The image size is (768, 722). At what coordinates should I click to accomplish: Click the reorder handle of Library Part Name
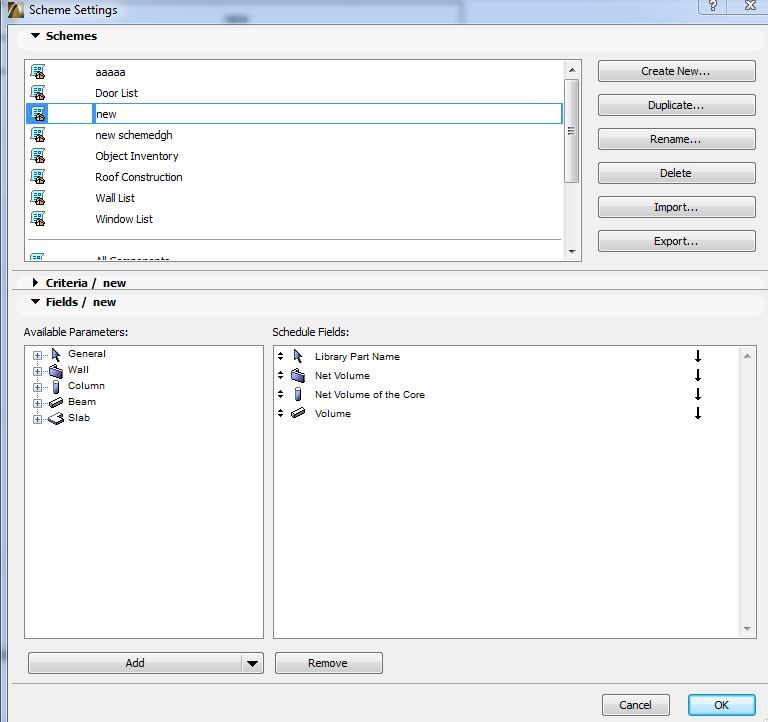pos(280,356)
